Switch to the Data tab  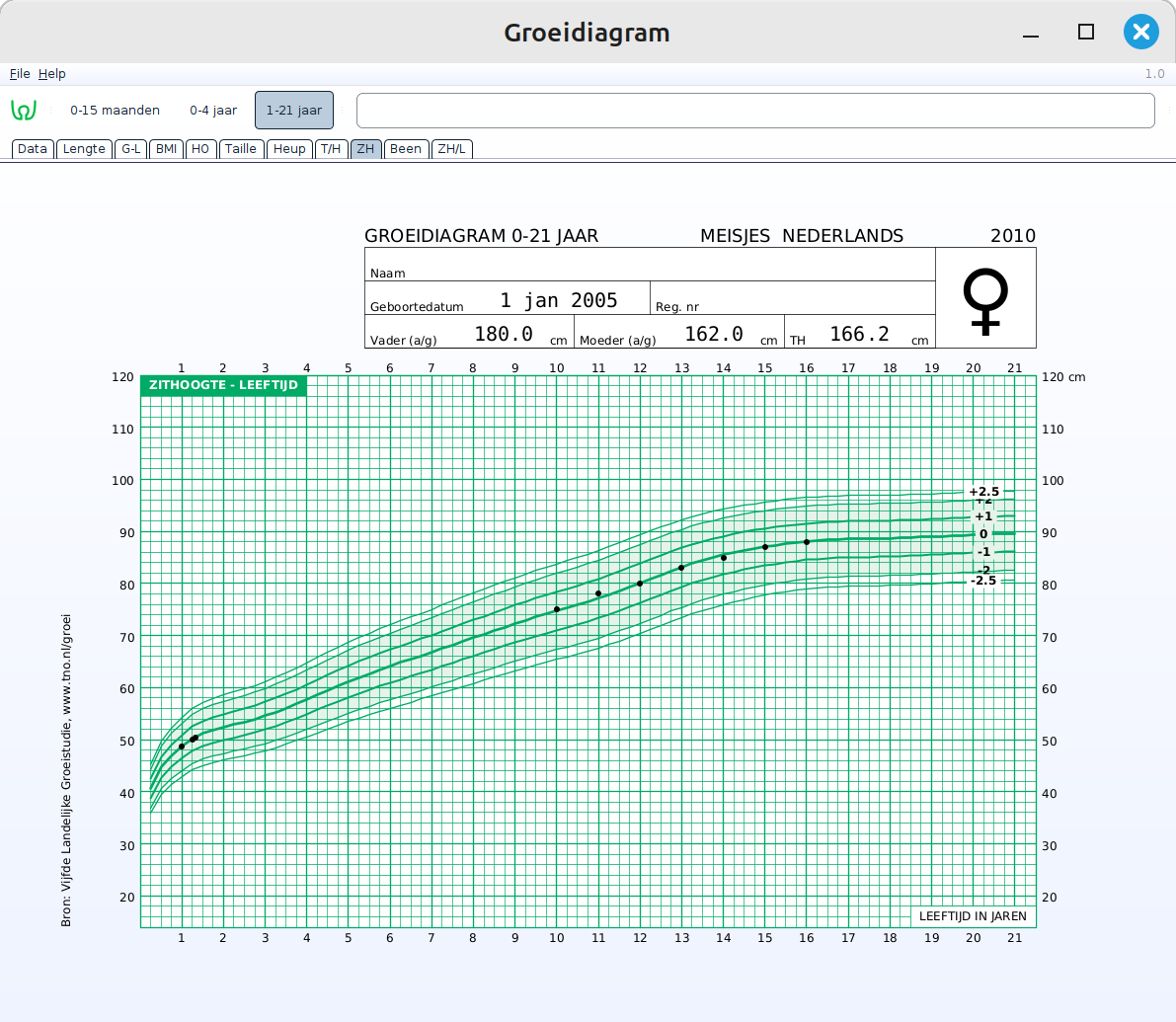pos(33,148)
